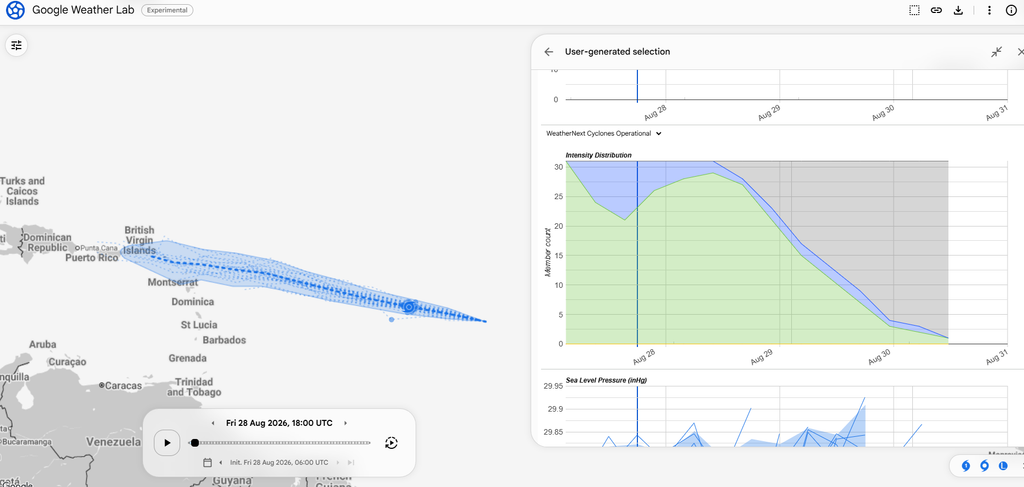Click the Google Weather Lab logo
Image resolution: width=1024 pixels, height=487 pixels.
16,10
